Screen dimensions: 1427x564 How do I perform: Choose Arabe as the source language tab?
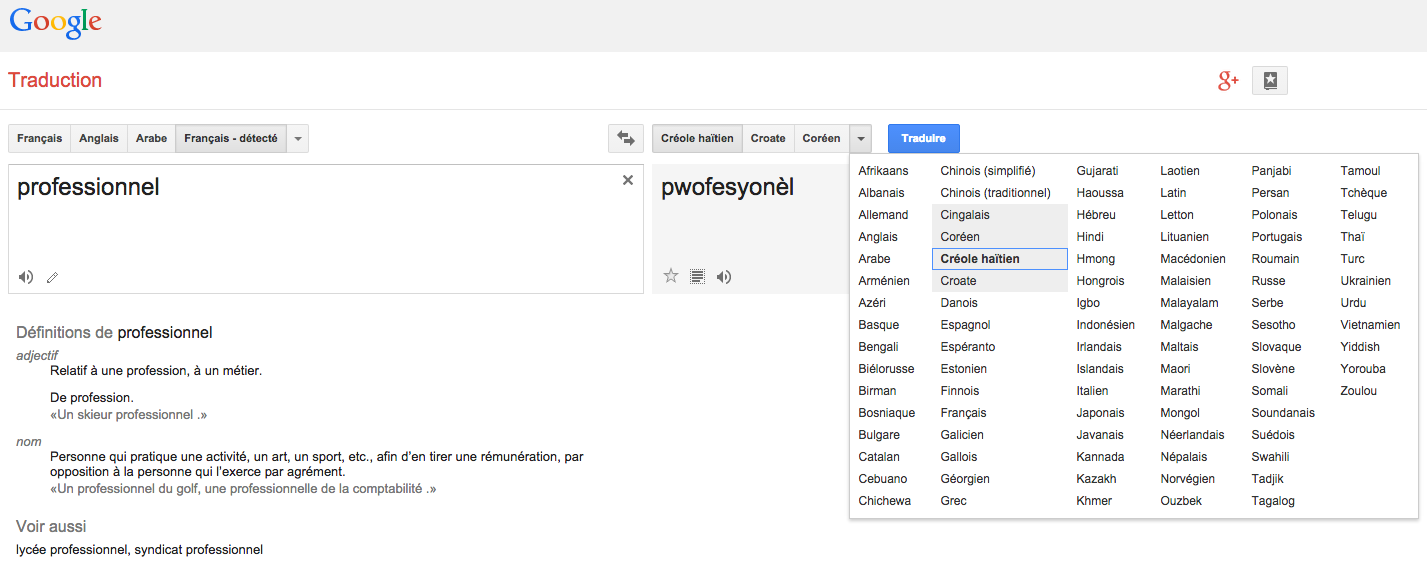151,139
